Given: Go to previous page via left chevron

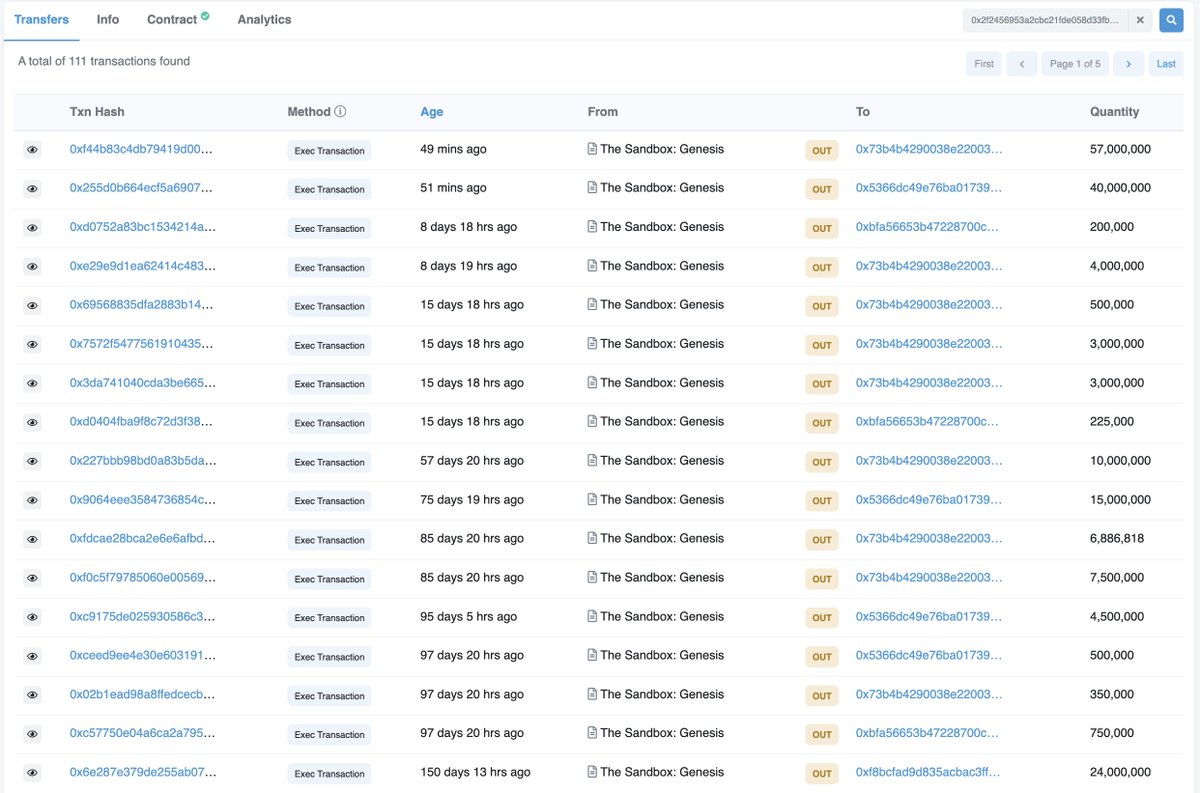Looking at the screenshot, I should click(x=1021, y=63).
